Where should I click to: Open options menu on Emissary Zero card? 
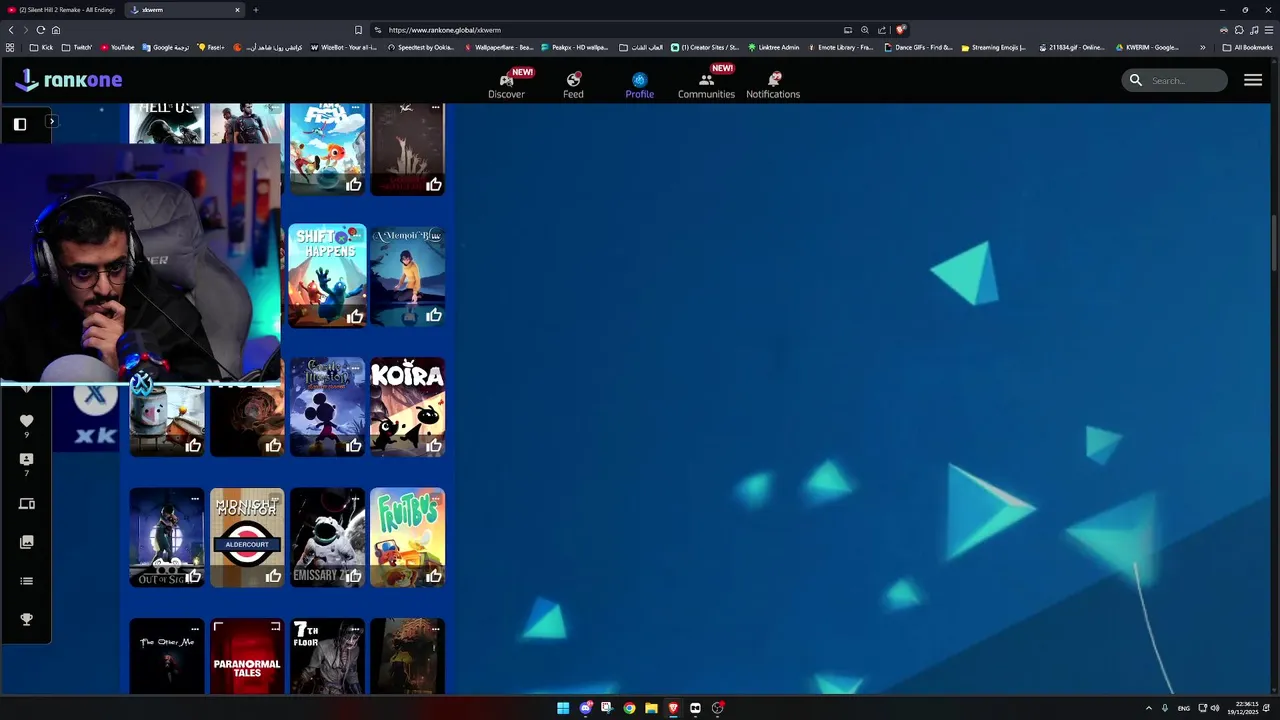[355, 498]
